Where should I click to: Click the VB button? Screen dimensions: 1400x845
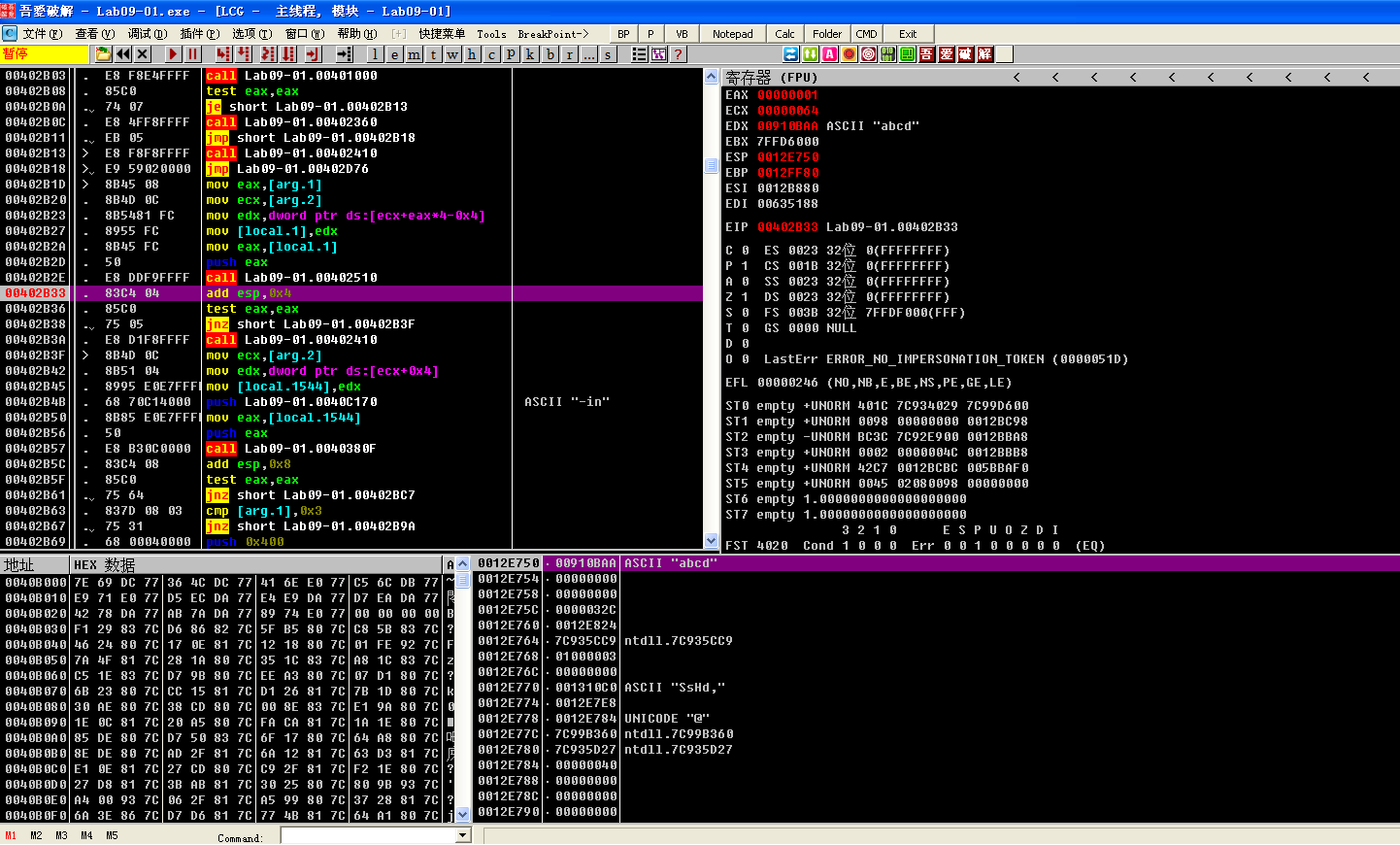pyautogui.click(x=682, y=34)
